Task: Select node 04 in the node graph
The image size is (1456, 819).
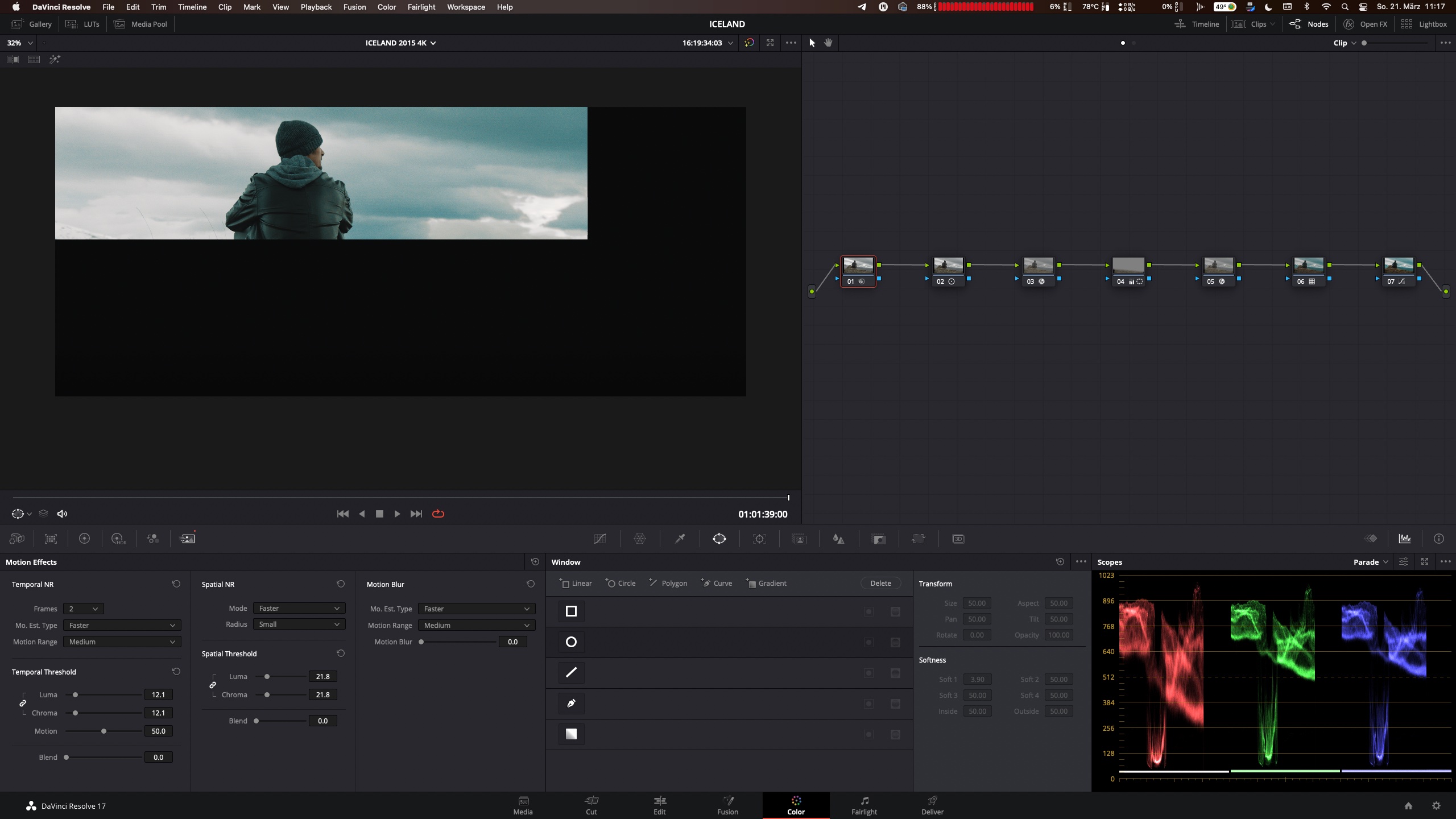Action: (1128, 271)
